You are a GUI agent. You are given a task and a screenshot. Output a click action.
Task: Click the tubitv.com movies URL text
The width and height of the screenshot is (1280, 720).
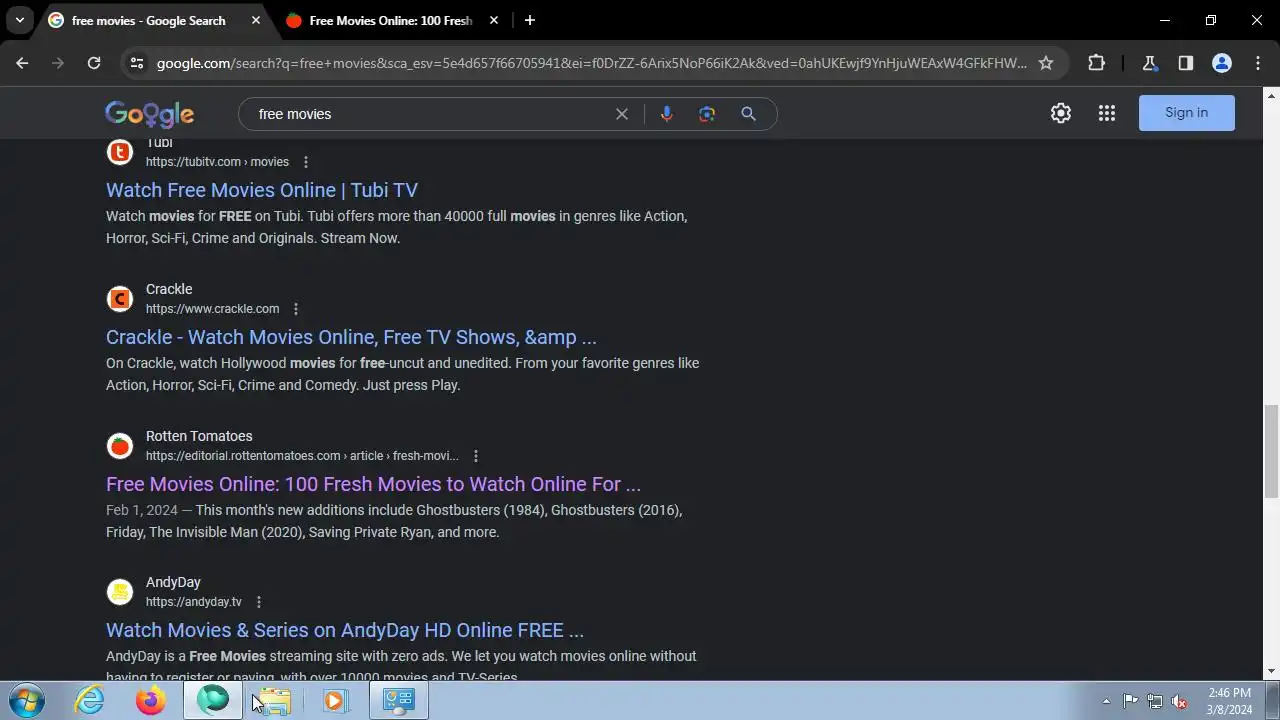217,162
